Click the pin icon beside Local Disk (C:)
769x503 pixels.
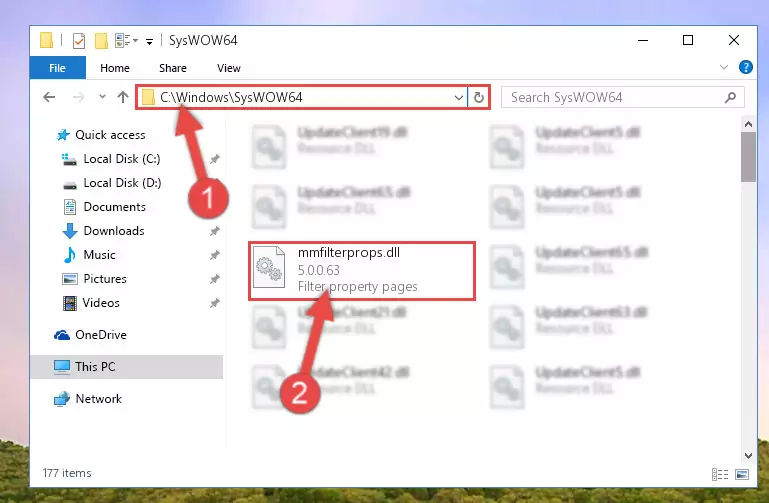pyautogui.click(x=214, y=159)
